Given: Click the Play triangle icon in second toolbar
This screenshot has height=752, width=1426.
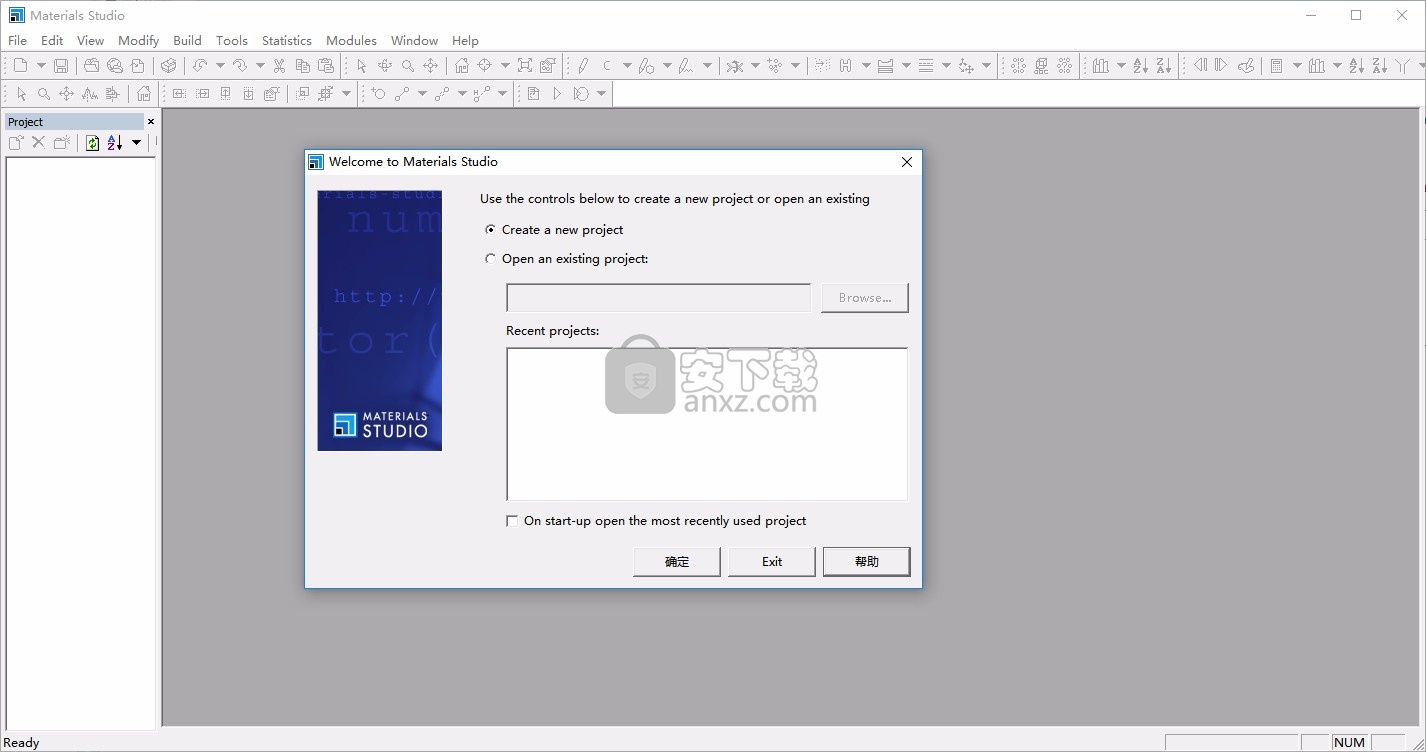Looking at the screenshot, I should tap(557, 94).
